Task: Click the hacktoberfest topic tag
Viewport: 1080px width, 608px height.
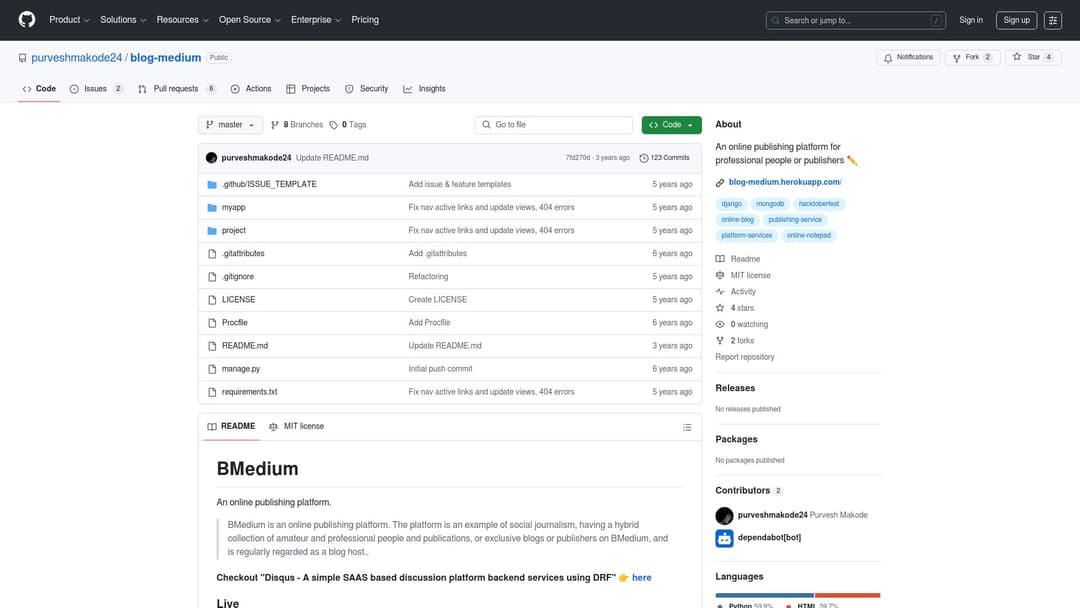Action: point(819,205)
